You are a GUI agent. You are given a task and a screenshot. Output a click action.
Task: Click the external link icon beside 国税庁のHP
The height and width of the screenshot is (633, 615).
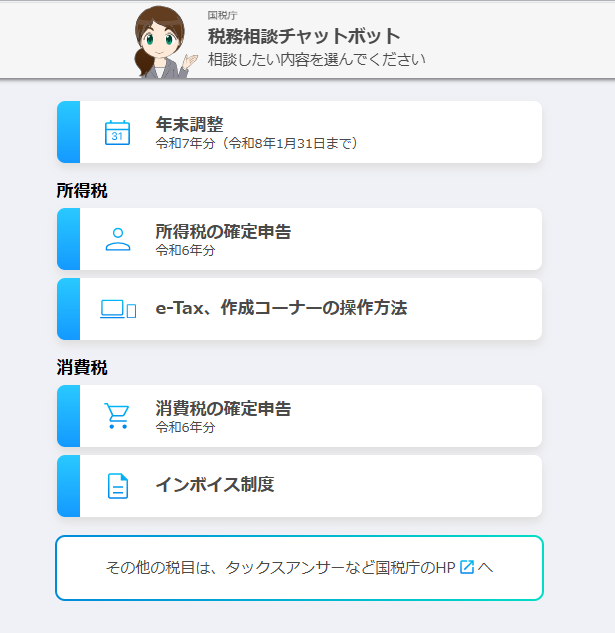[467, 568]
